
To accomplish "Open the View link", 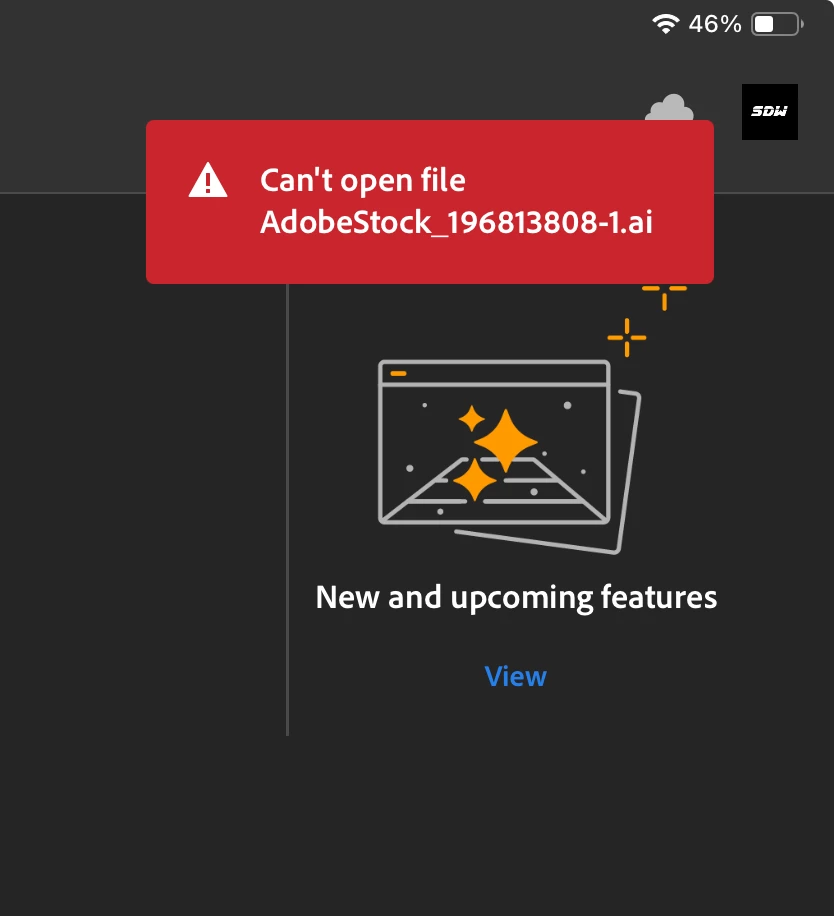I will coord(516,676).
